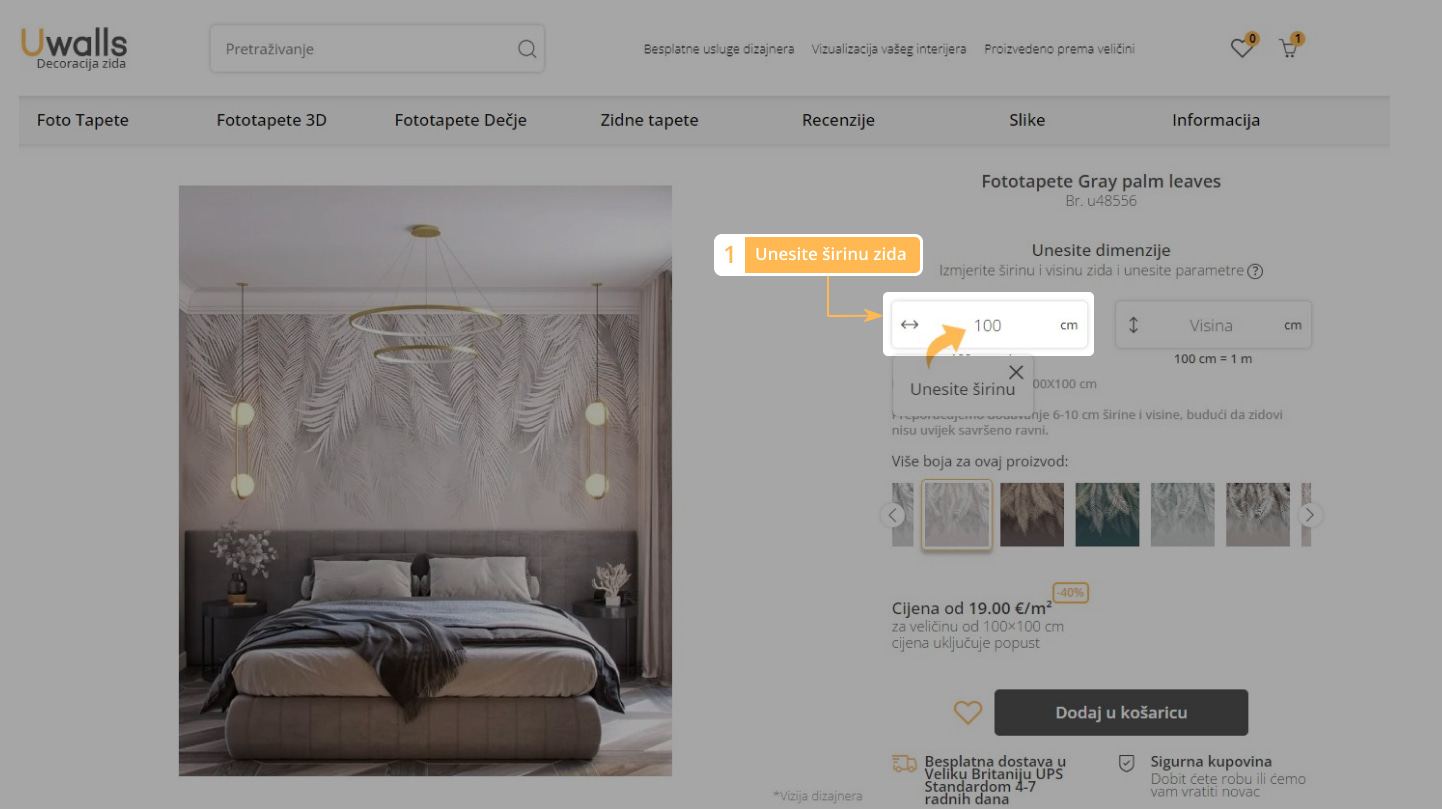The height and width of the screenshot is (810, 1442).
Task: Click the 'Dodaj u košaricu' button
Action: point(1121,713)
